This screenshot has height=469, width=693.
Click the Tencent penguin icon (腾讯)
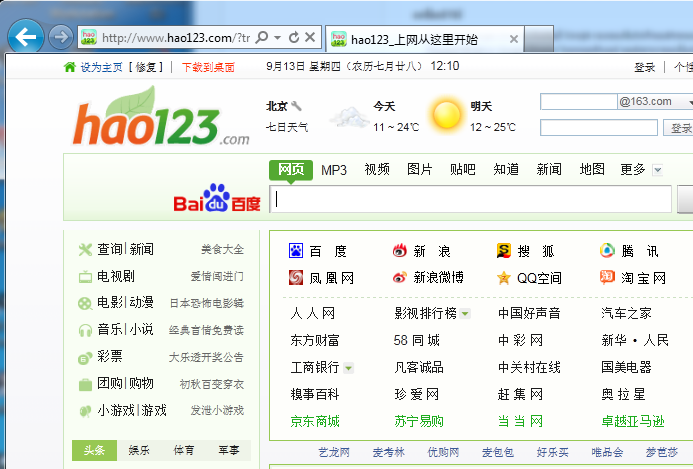607,251
